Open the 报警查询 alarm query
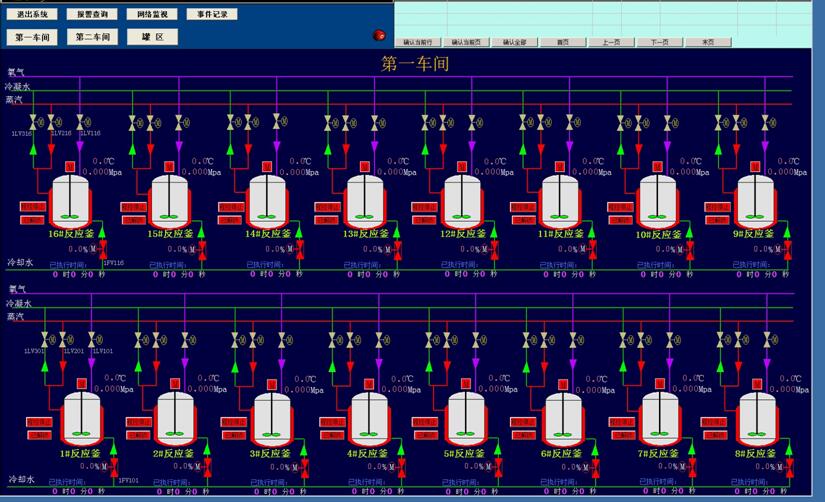This screenshot has height=502, width=825. [92, 14]
